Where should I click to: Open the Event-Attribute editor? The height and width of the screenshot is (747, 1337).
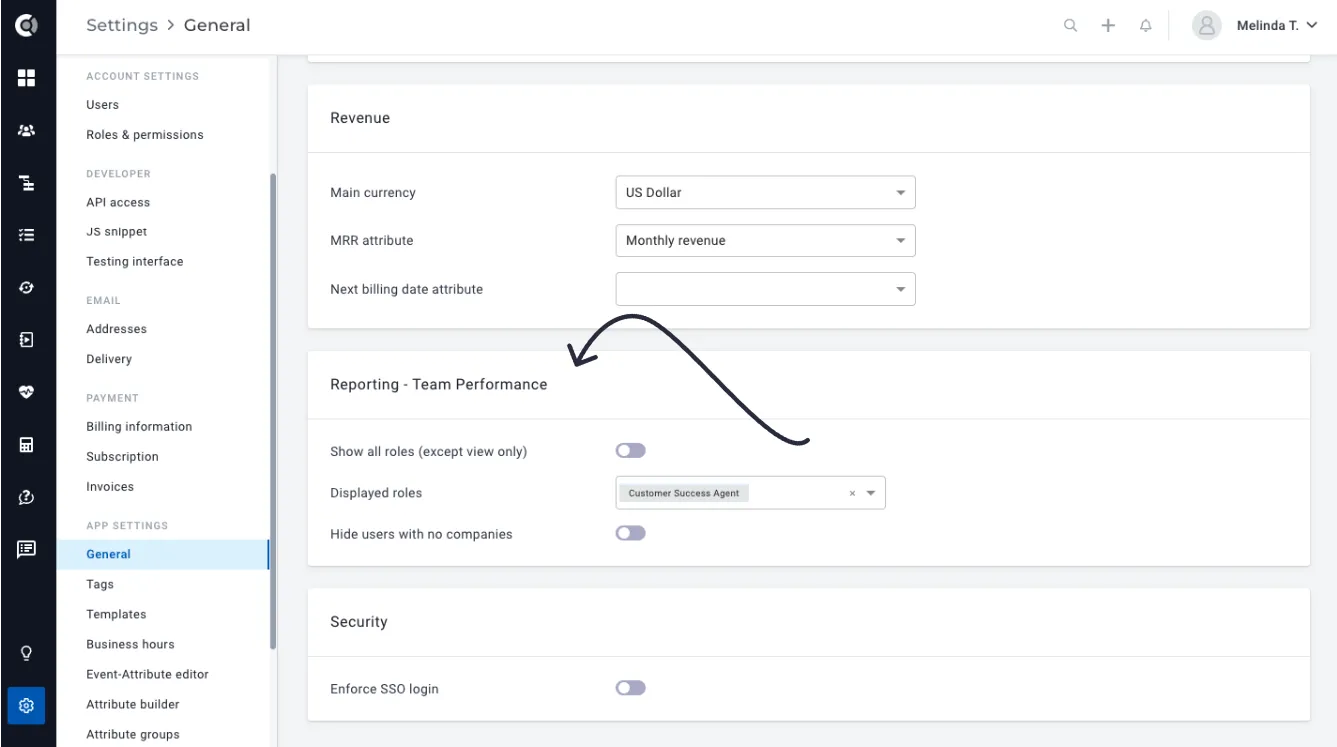click(x=147, y=674)
